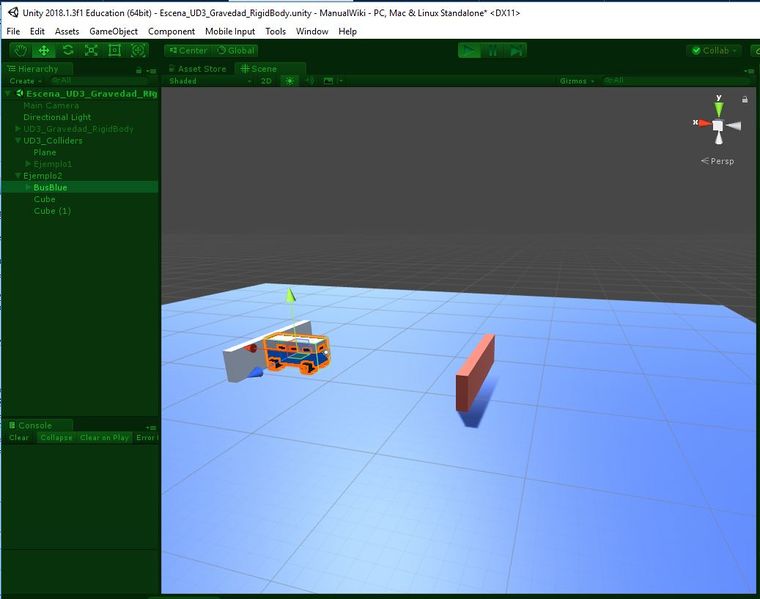This screenshot has width=760, height=599.
Task: Toggle the Console Collapse button
Action: click(56, 438)
